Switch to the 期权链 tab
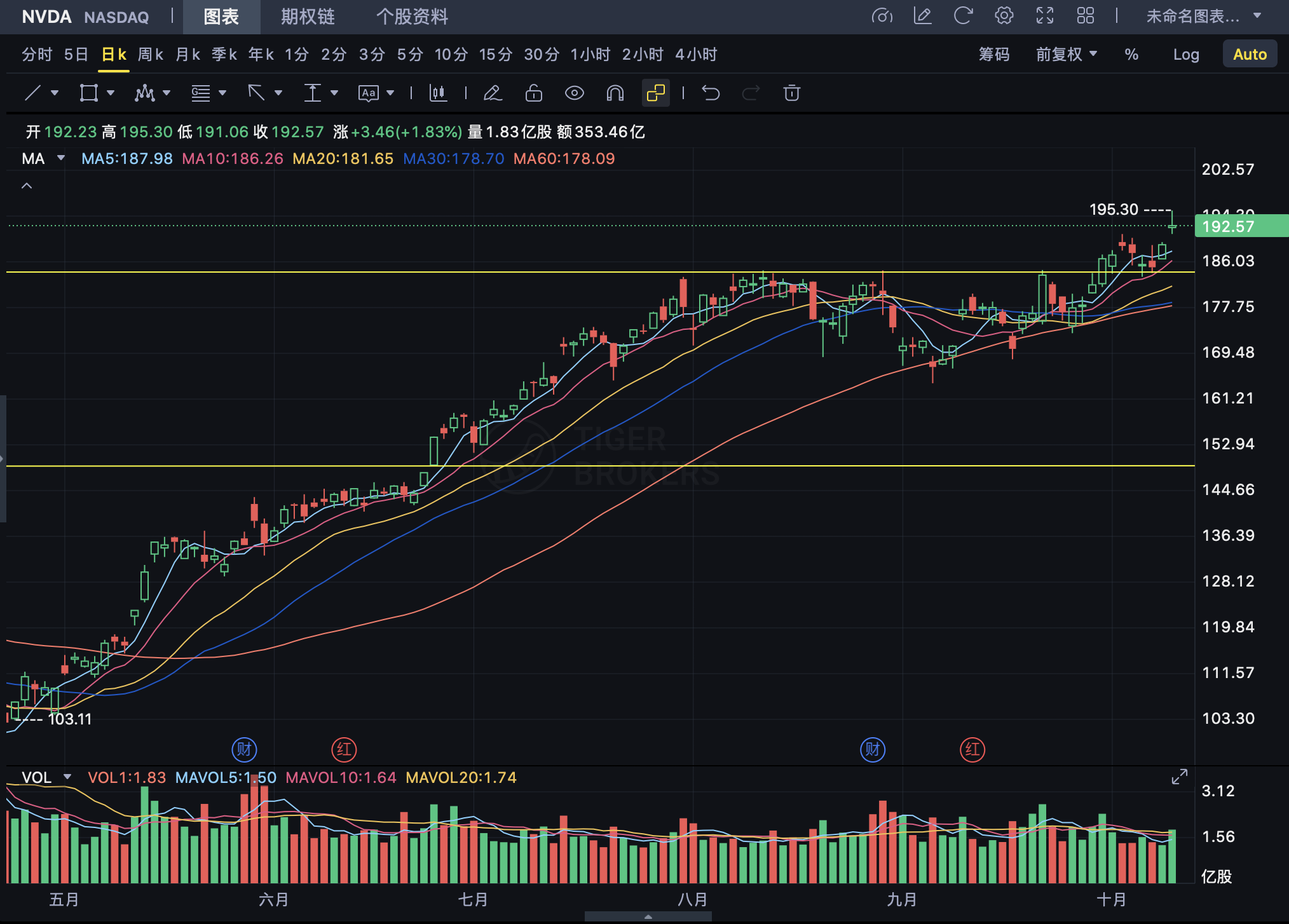 (x=308, y=17)
